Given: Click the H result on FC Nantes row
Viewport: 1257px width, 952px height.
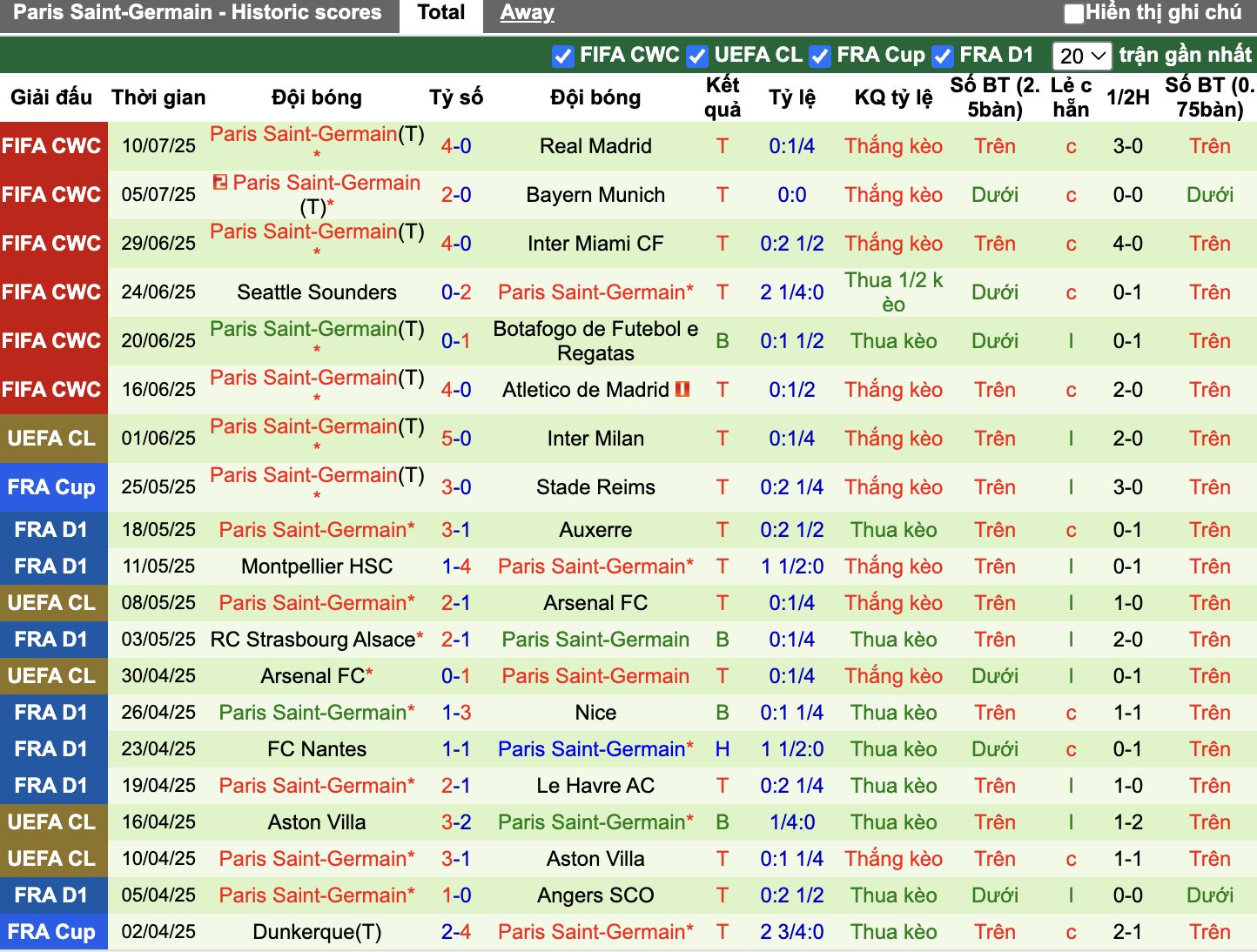Looking at the screenshot, I should (x=723, y=748).
